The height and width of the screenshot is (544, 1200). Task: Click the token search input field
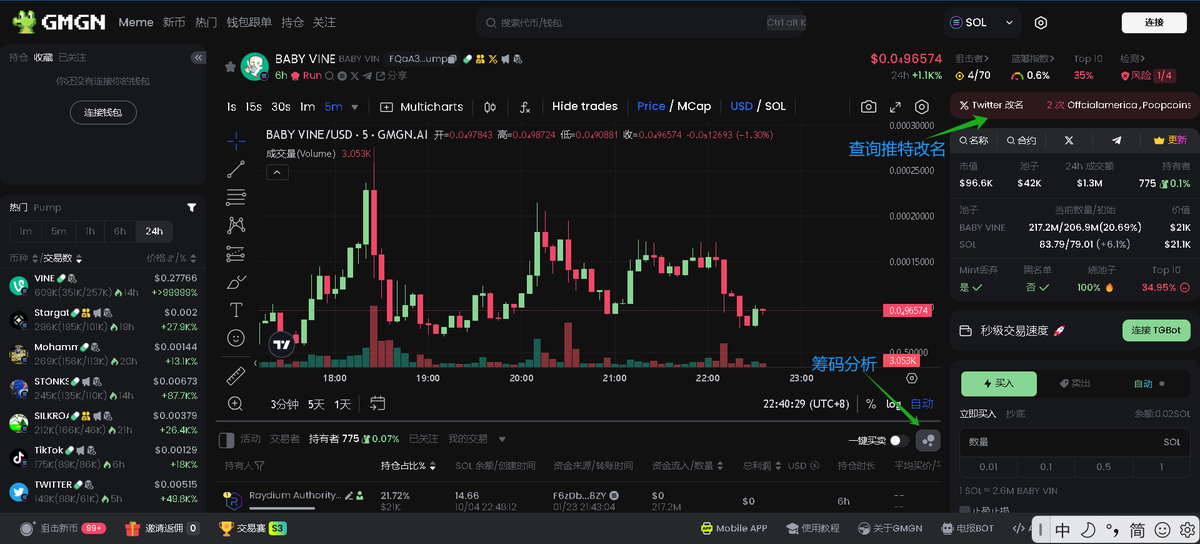pos(641,22)
